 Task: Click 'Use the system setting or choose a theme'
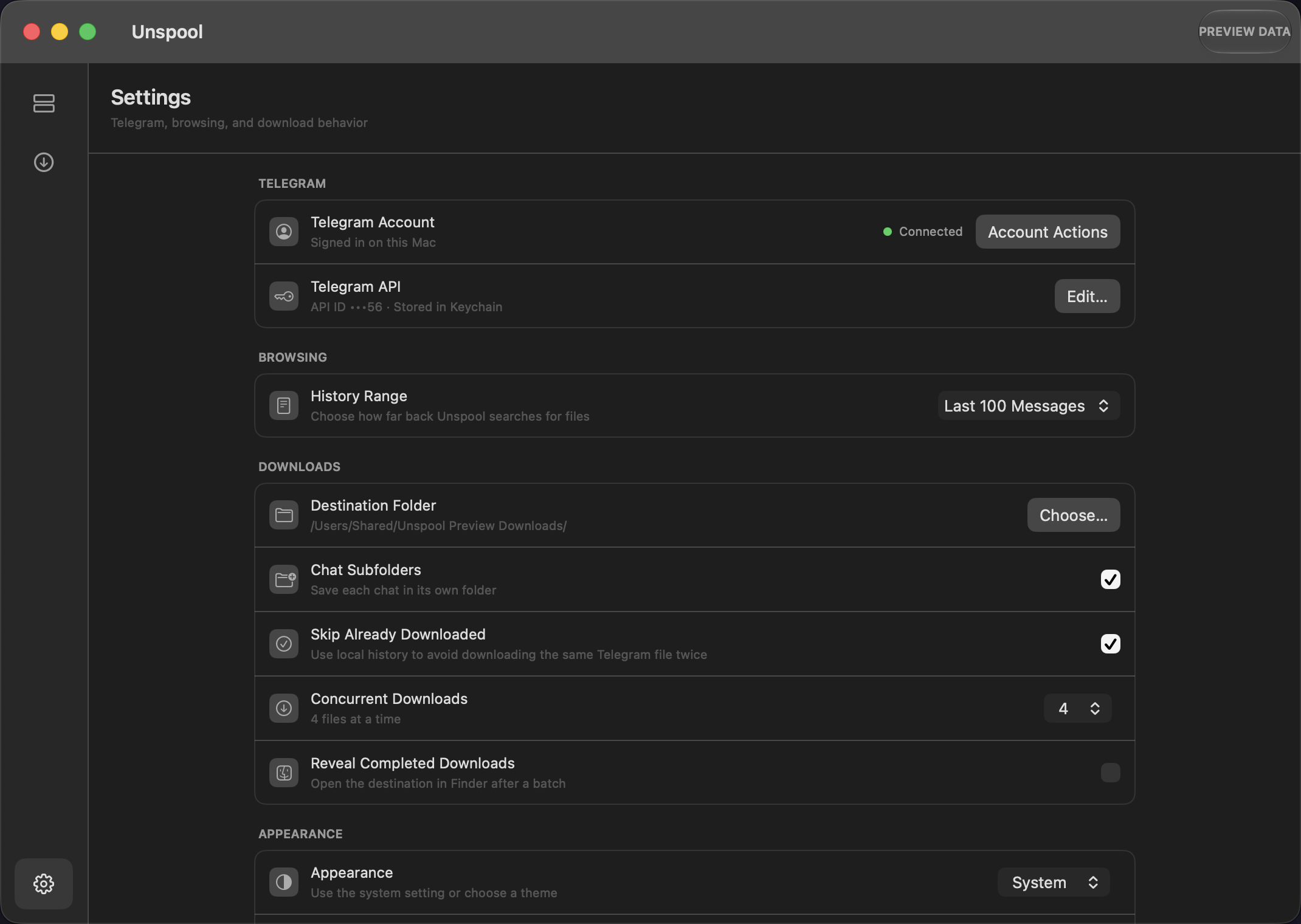click(x=434, y=893)
